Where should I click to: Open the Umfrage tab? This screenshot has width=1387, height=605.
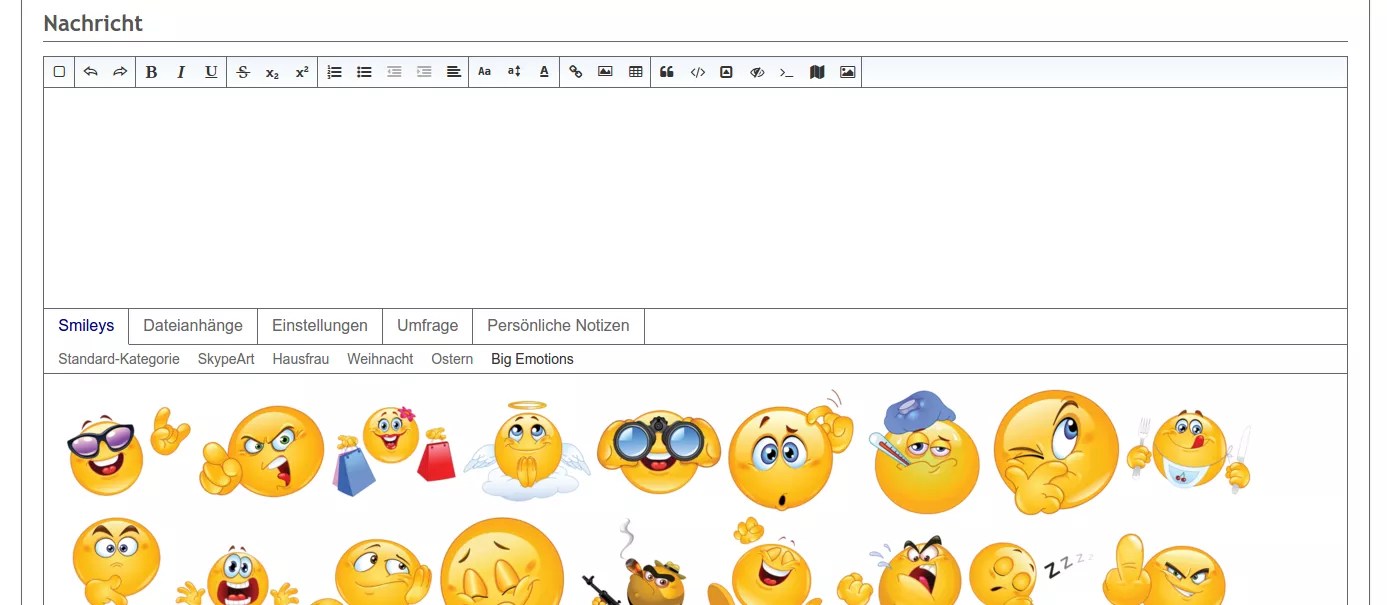click(x=427, y=326)
